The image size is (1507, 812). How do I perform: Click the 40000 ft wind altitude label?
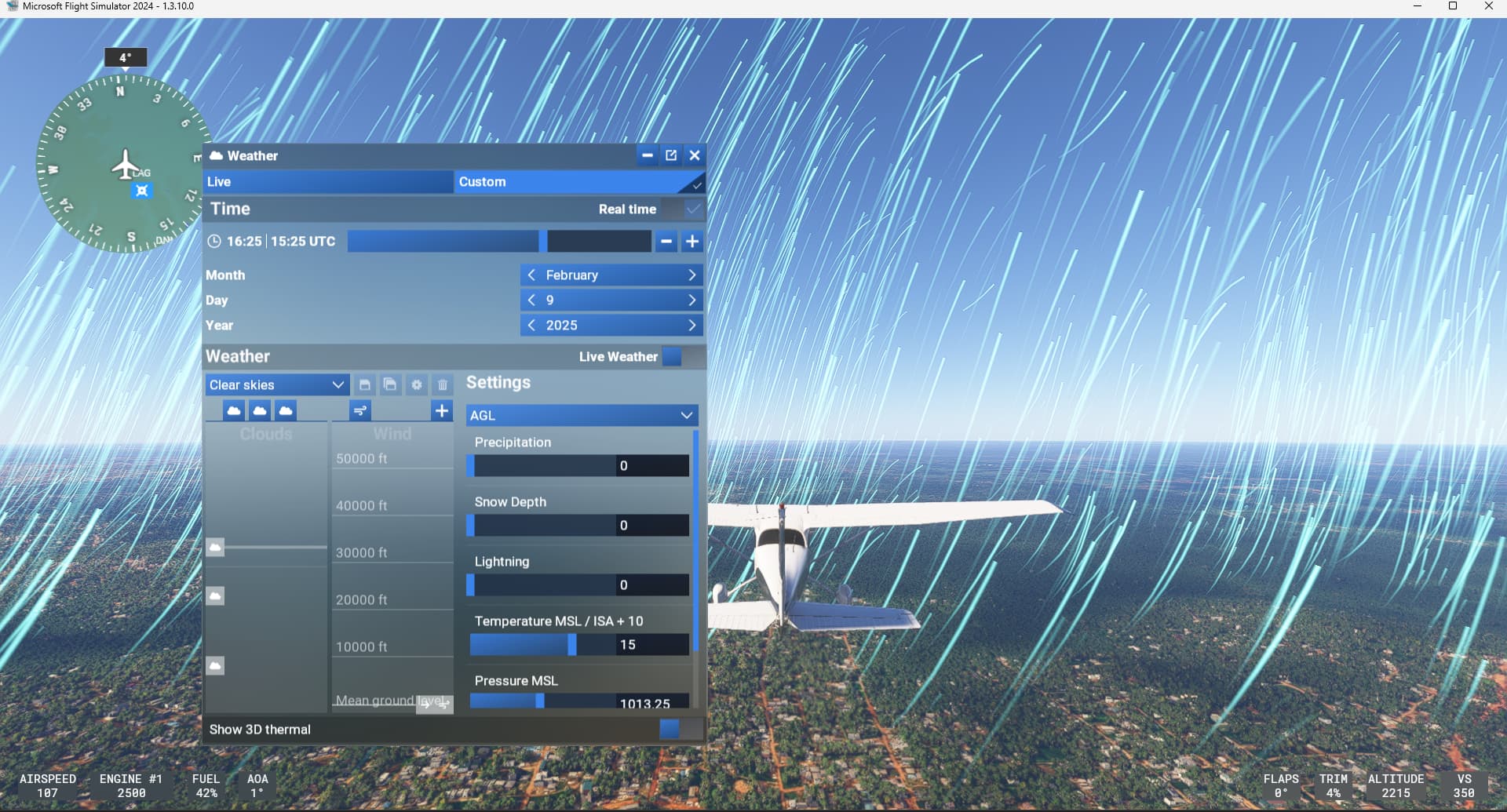tap(362, 506)
